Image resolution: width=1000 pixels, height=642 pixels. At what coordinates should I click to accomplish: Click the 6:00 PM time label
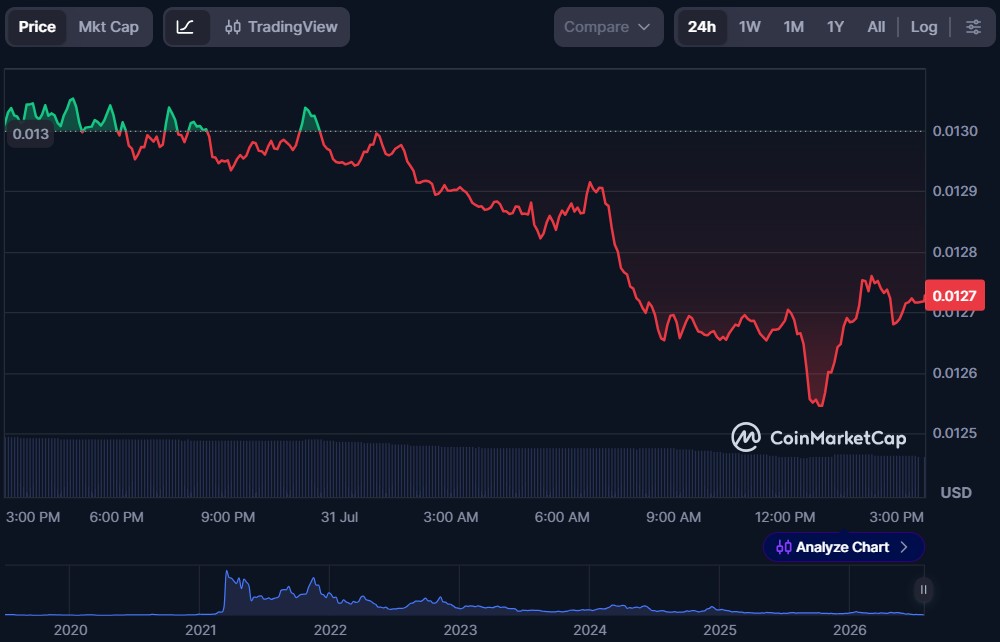click(116, 517)
